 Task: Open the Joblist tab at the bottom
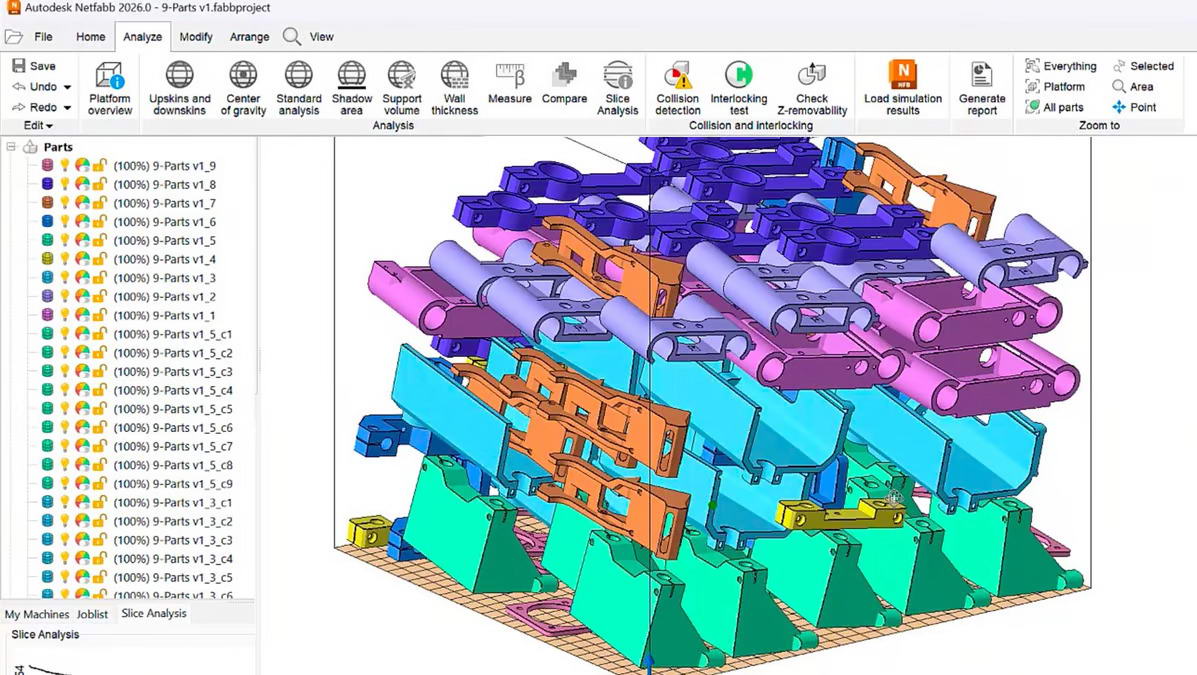point(92,614)
